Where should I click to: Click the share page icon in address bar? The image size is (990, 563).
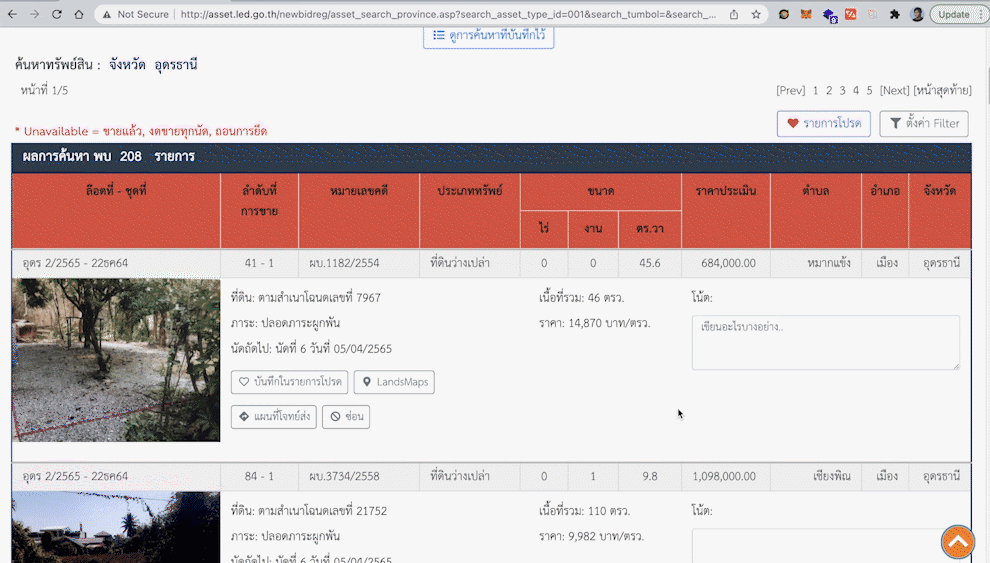click(734, 14)
